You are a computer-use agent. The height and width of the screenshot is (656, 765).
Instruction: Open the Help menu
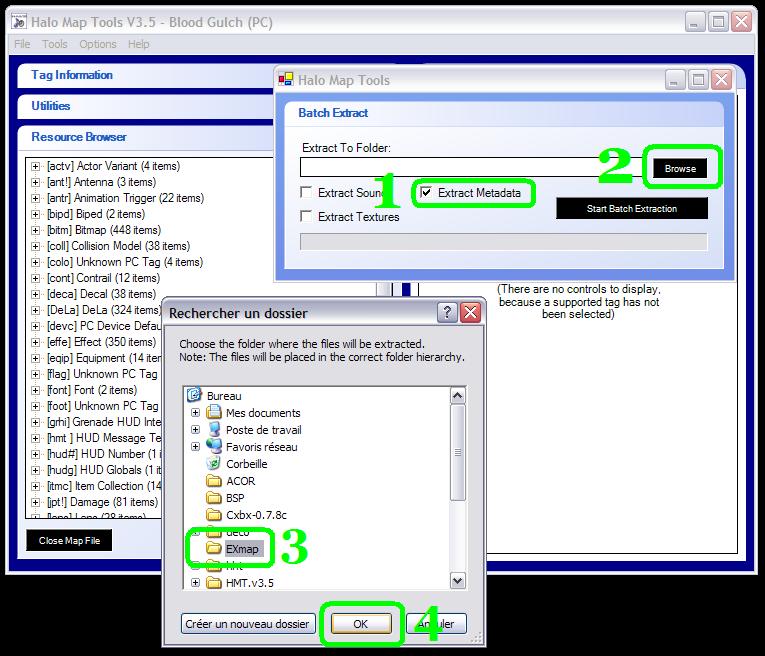coord(139,44)
